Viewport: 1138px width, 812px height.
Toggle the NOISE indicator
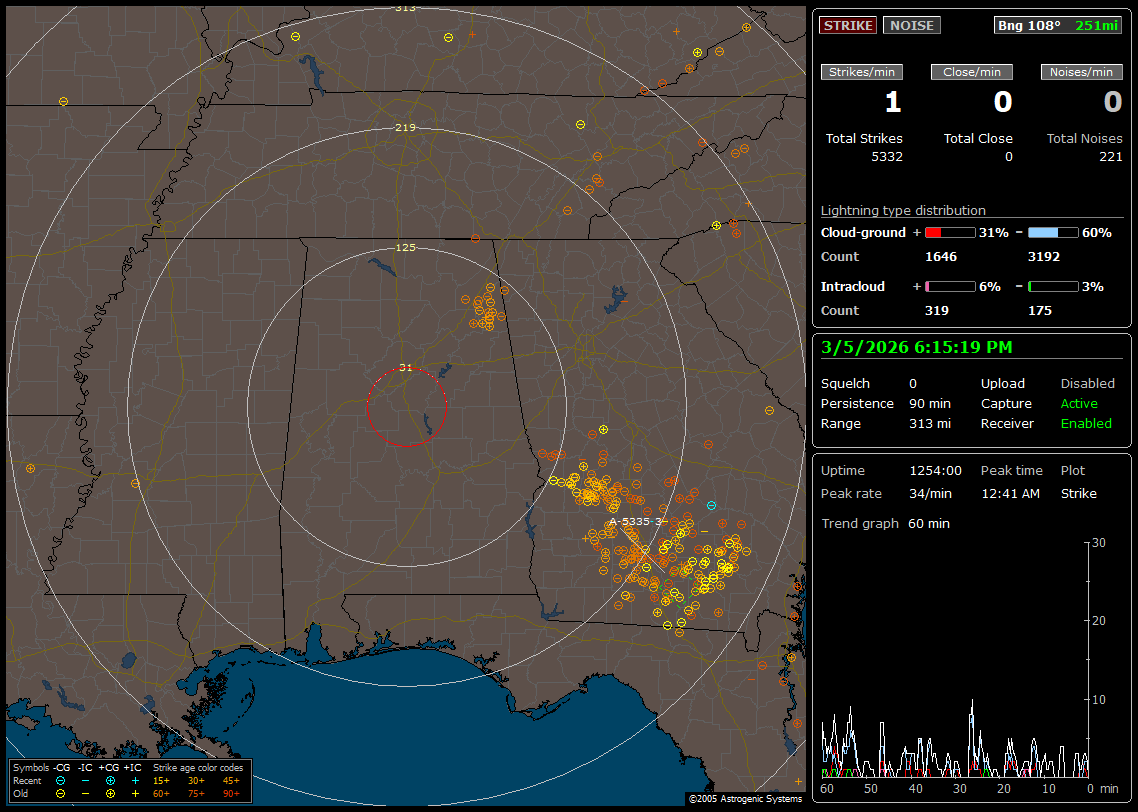point(911,25)
